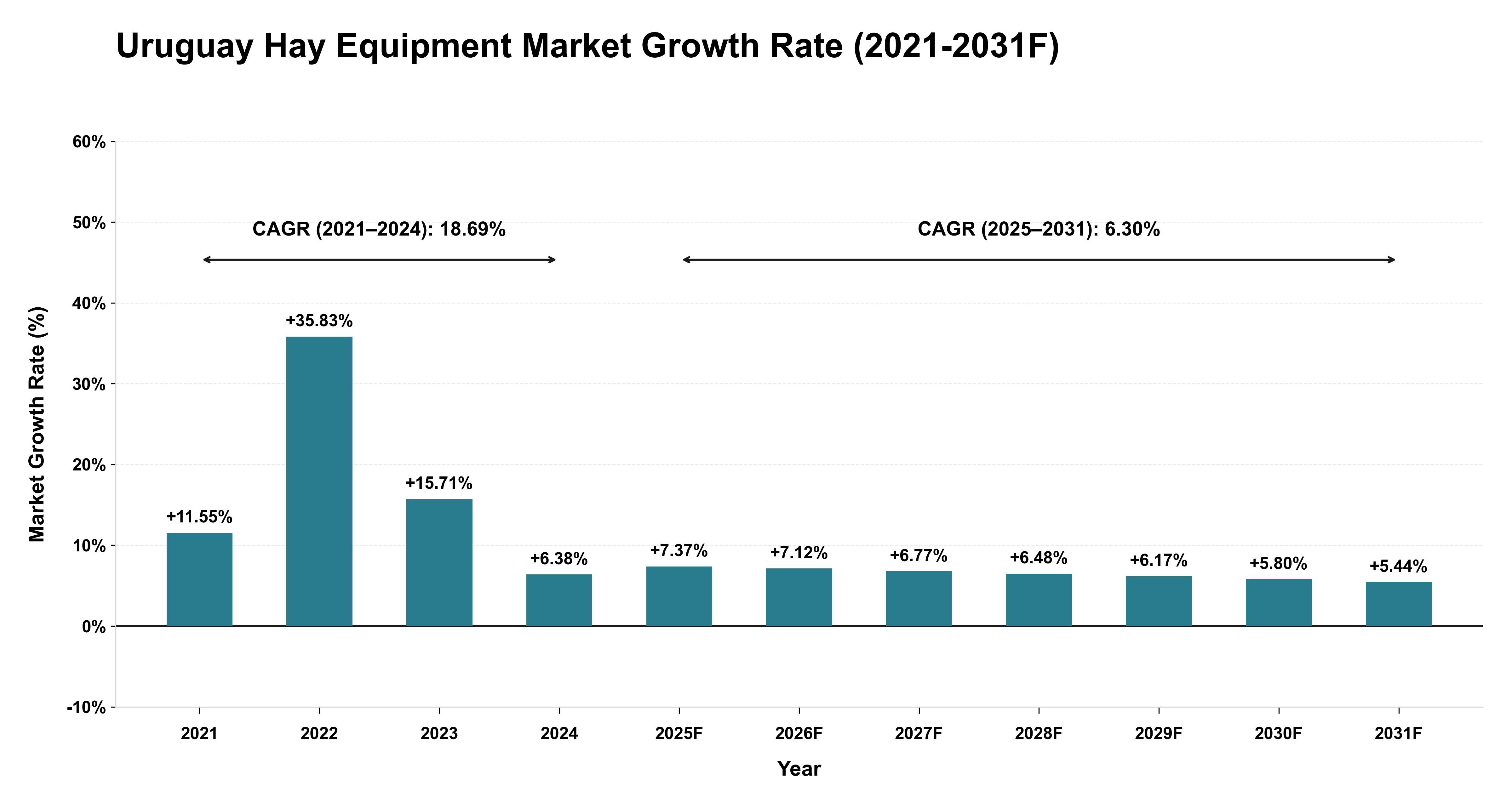
Task: Click the 2025F forecast bar
Action: point(679,596)
